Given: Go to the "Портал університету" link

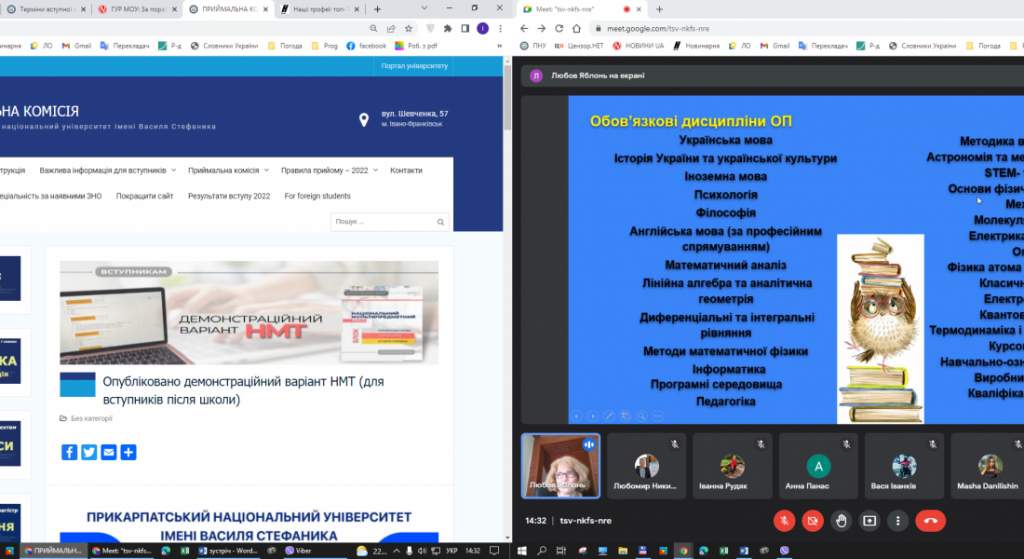Looking at the screenshot, I should [415, 66].
